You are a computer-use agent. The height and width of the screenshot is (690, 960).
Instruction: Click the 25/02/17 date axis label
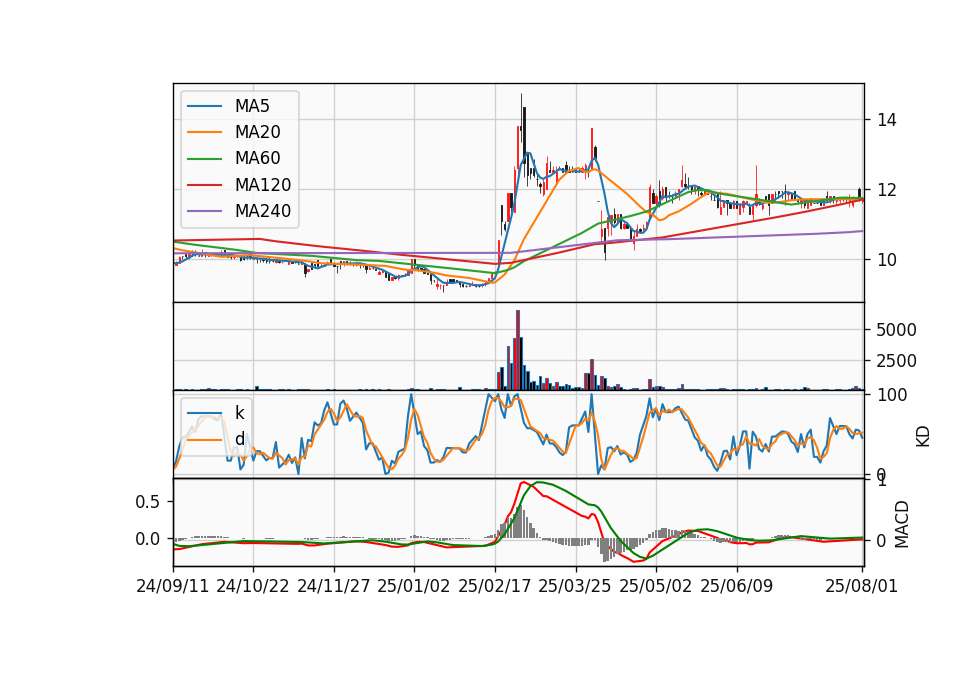click(494, 586)
